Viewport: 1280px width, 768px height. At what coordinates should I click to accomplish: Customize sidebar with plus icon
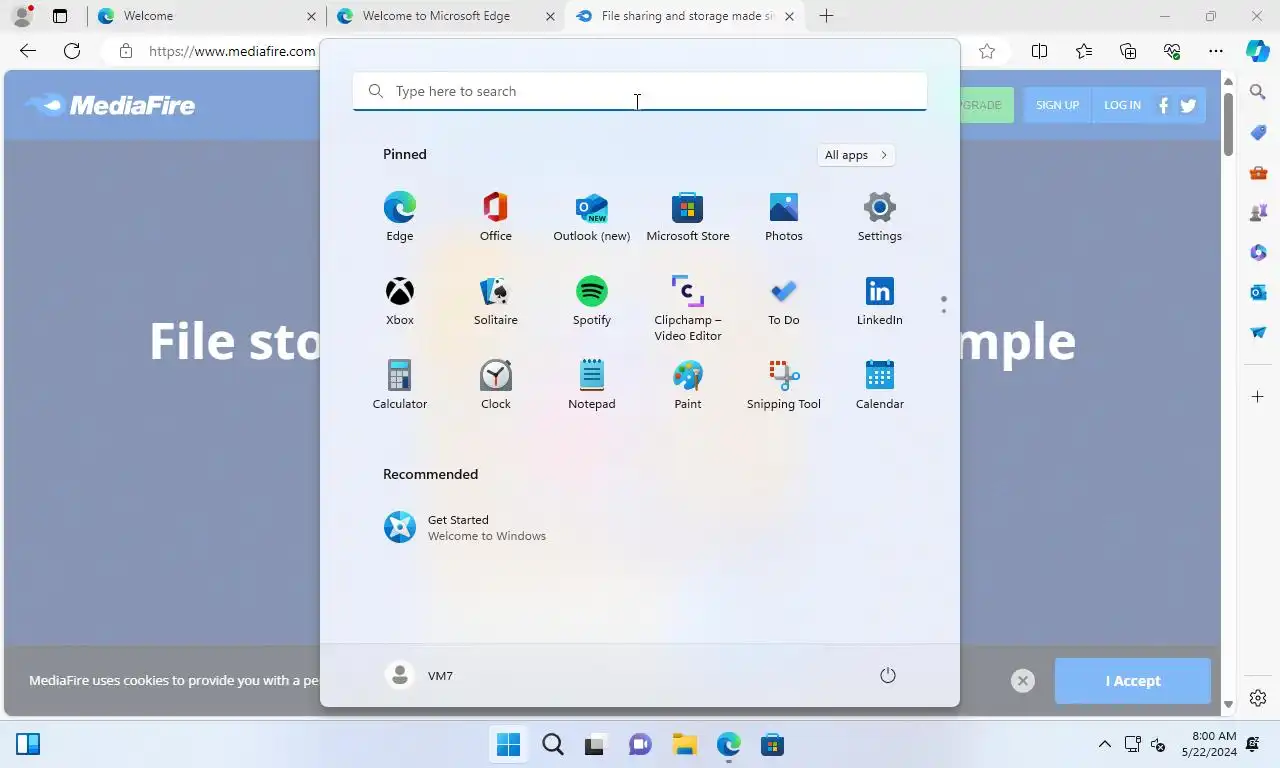click(1258, 397)
